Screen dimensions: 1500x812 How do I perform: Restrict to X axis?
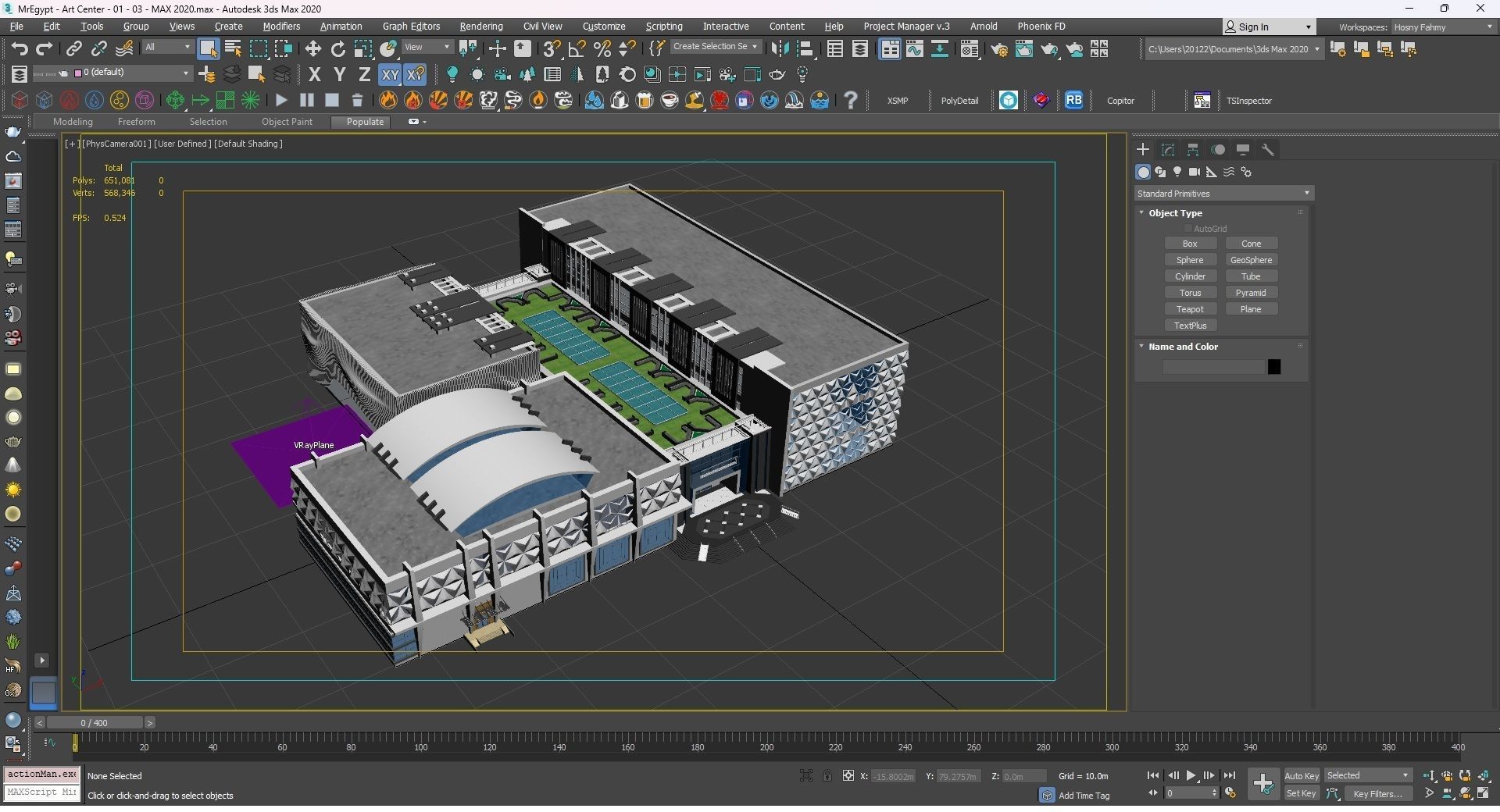[x=315, y=75]
